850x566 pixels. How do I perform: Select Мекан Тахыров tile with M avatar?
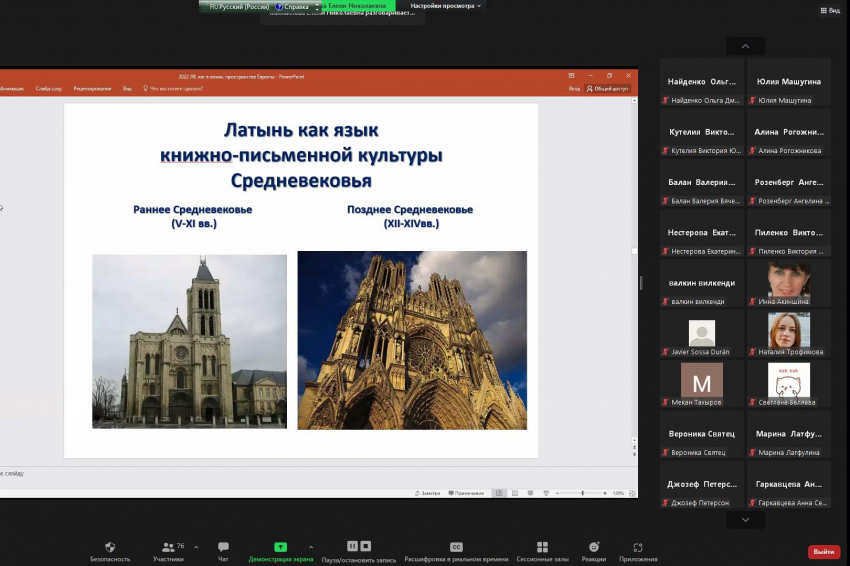tap(702, 384)
